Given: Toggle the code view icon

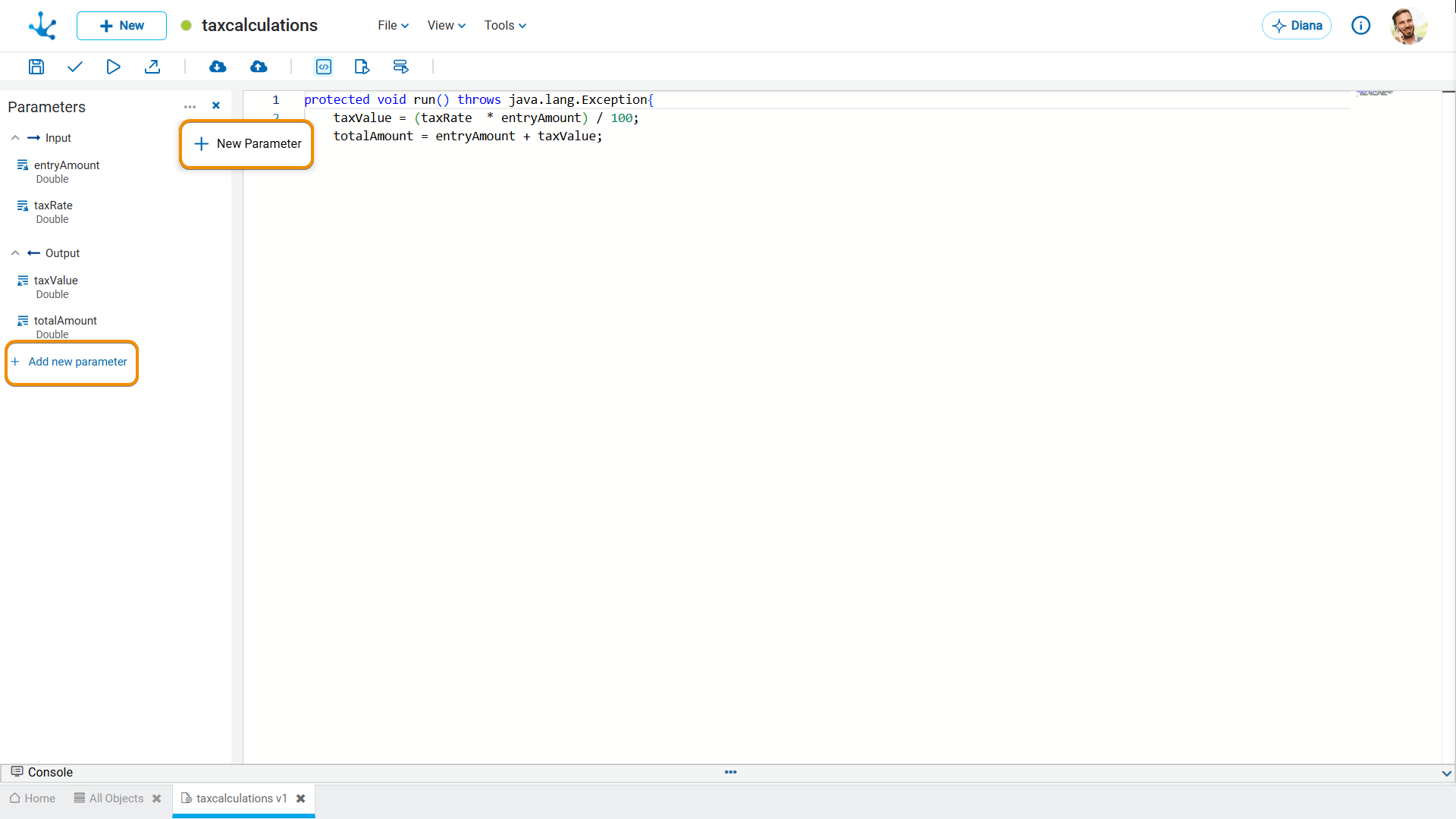Looking at the screenshot, I should coord(324,67).
